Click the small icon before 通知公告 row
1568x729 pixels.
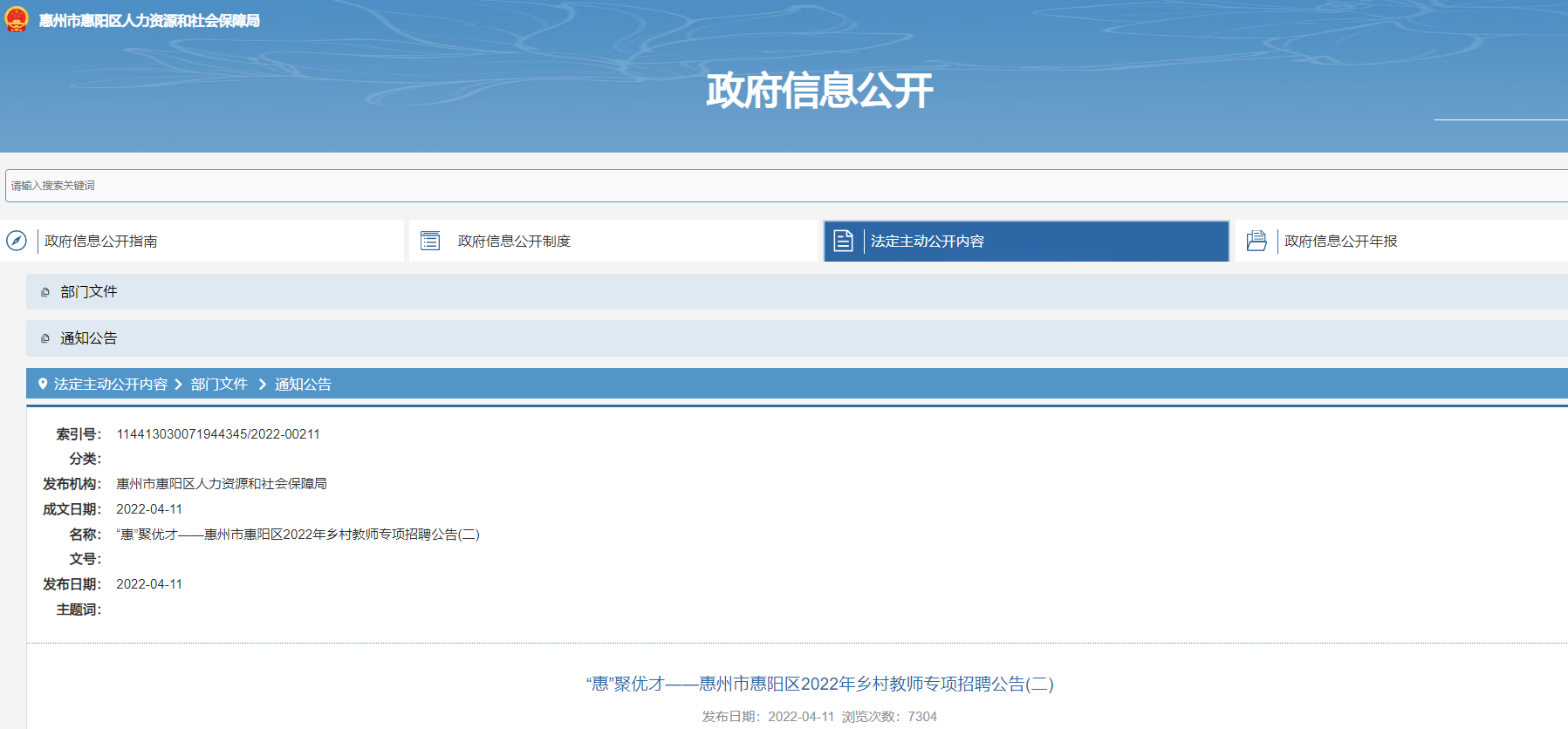coord(45,338)
